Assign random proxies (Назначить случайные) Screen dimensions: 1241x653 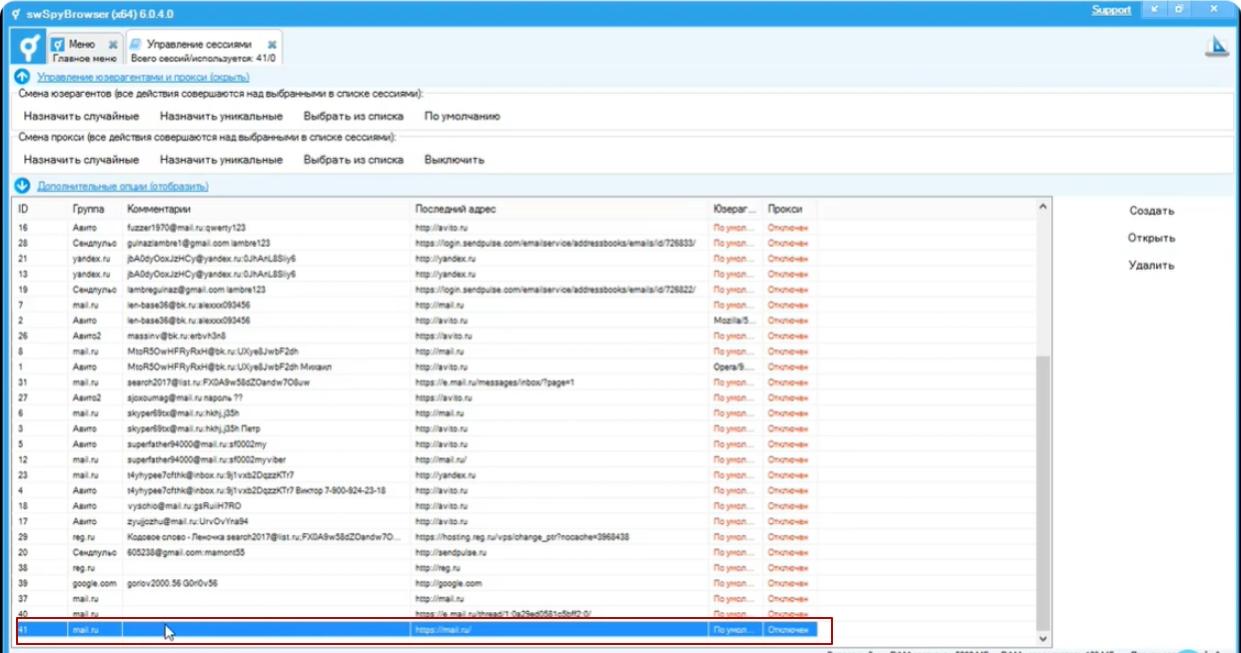pos(81,159)
